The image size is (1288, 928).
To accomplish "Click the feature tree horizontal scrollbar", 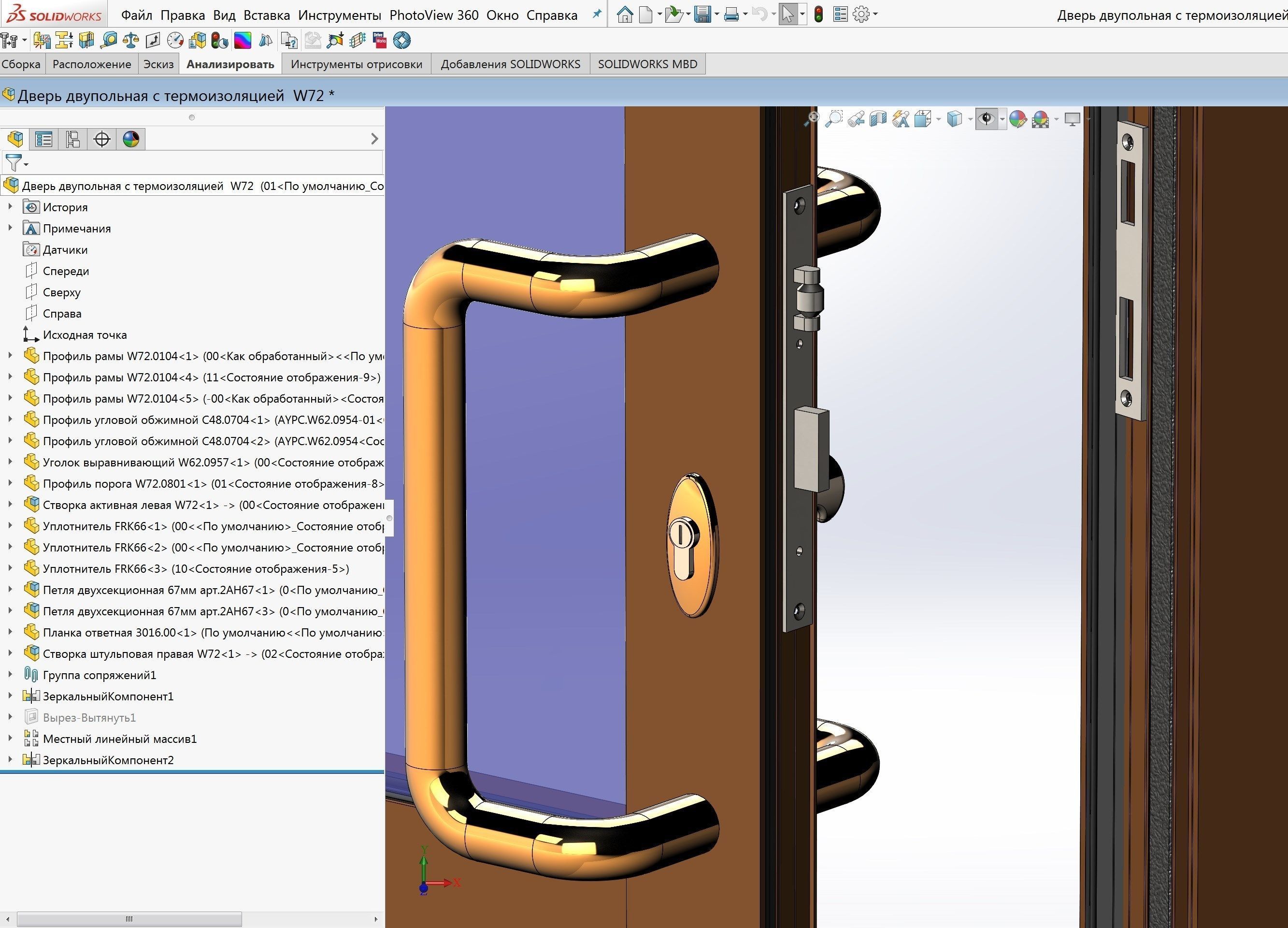I will tap(129, 919).
